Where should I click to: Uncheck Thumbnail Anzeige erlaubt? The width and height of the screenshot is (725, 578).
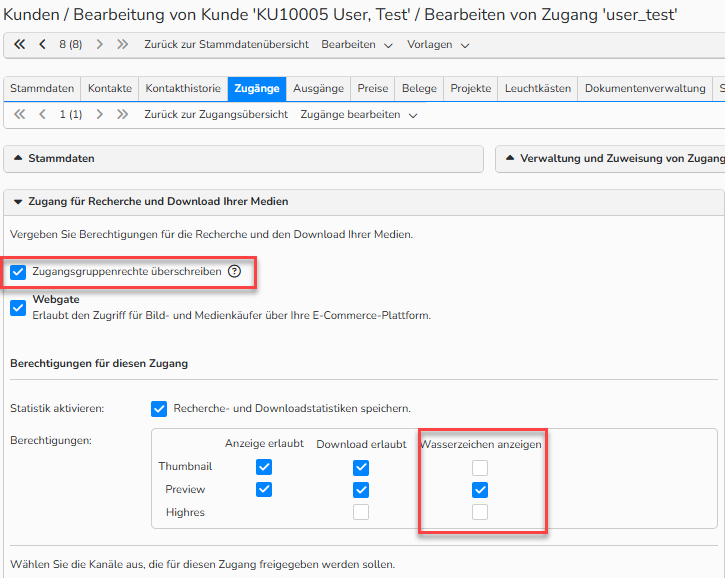point(264,467)
